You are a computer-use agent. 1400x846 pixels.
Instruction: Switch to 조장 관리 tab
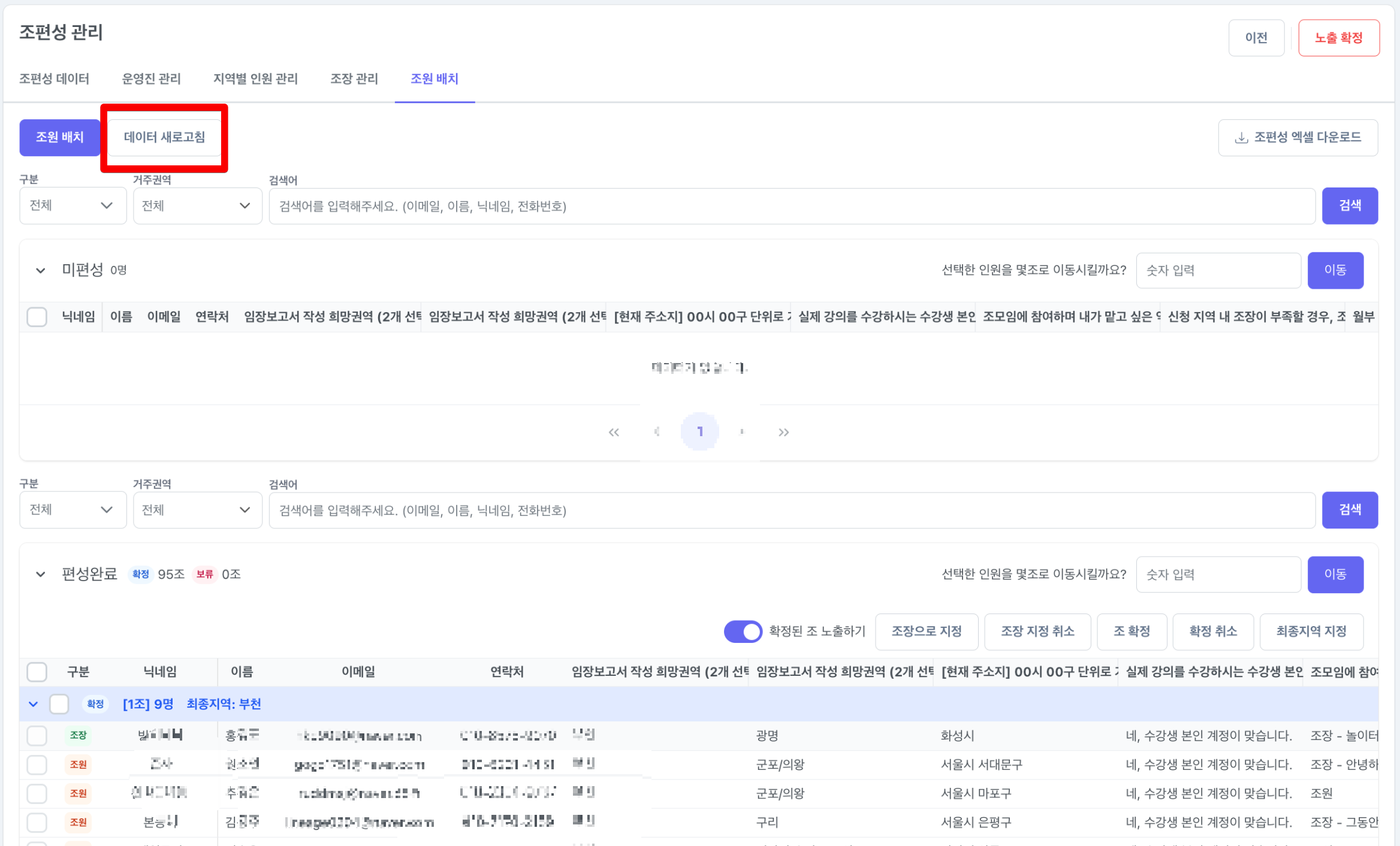(x=354, y=78)
